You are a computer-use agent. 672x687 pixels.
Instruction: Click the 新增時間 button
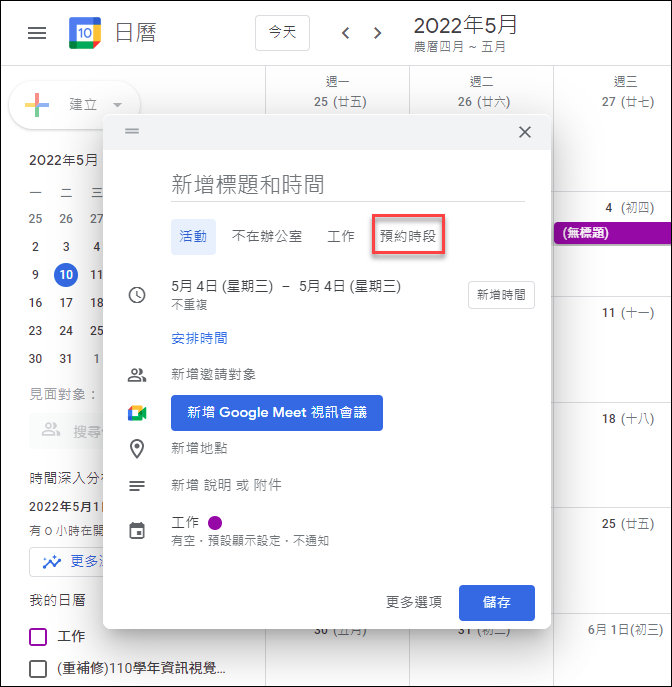[x=501, y=295]
